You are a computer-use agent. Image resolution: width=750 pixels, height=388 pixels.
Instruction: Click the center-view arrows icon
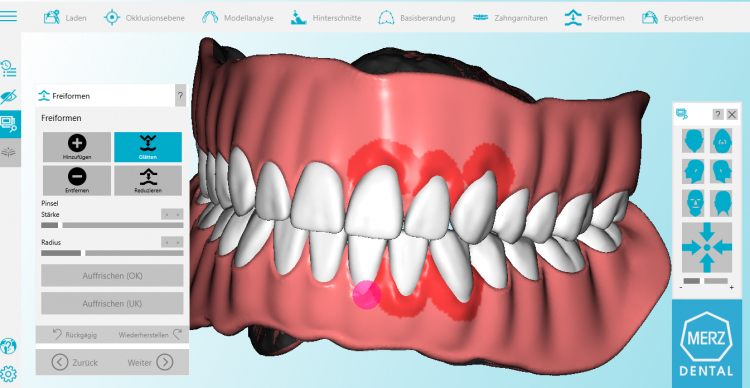click(x=707, y=247)
